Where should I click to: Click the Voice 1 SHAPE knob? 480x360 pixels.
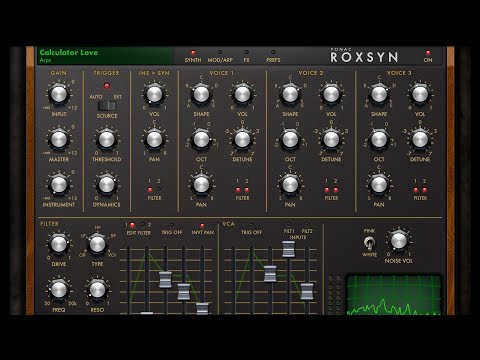[x=201, y=94]
